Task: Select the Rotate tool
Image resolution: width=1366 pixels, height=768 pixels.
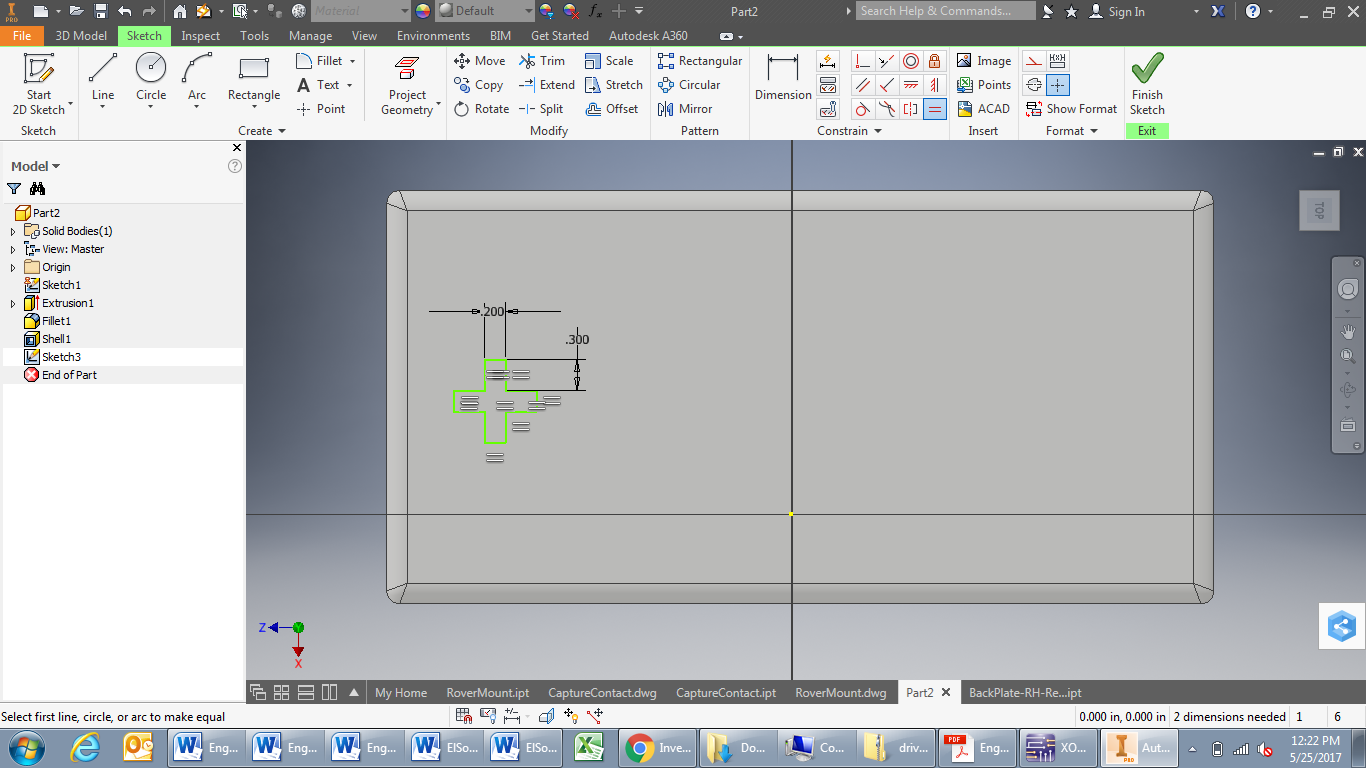Action: (x=481, y=109)
